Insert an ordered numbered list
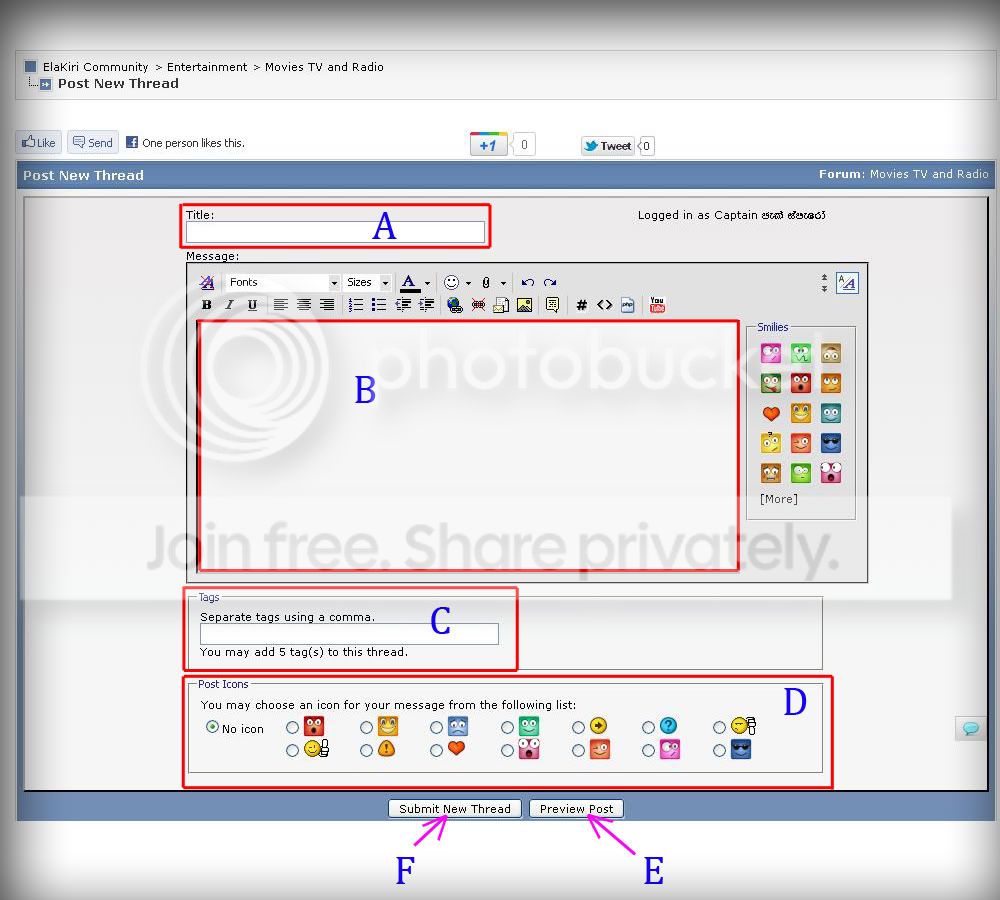 356,305
